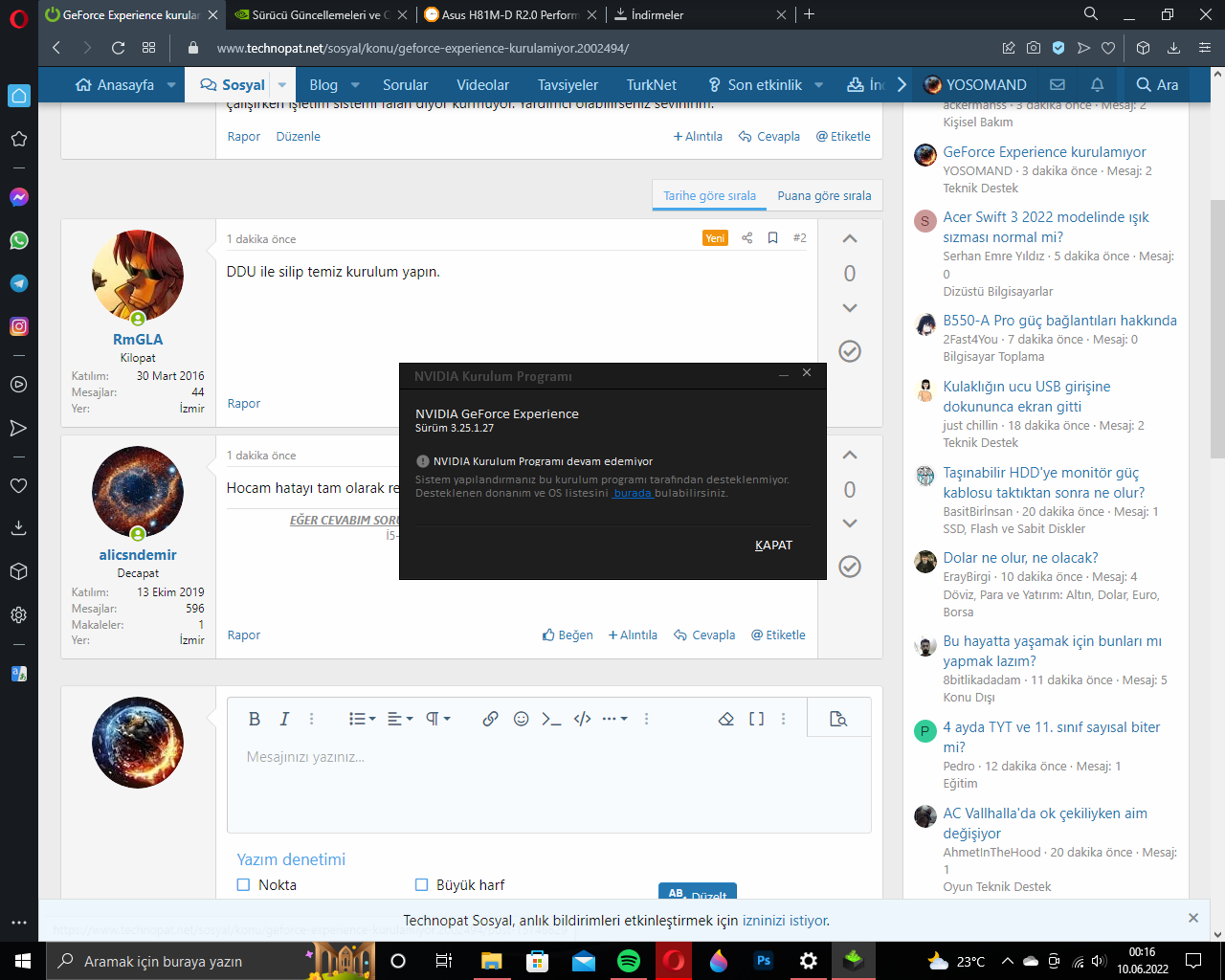
Task: Open Messenger in the Opera sidebar
Action: [18, 197]
